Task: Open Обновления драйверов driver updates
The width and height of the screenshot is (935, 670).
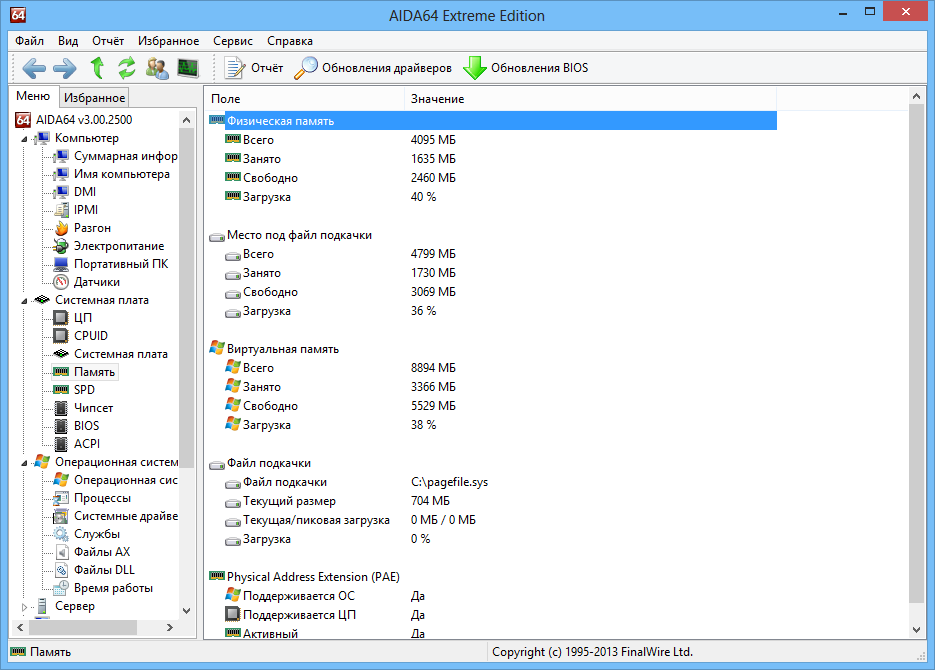Action: [373, 68]
